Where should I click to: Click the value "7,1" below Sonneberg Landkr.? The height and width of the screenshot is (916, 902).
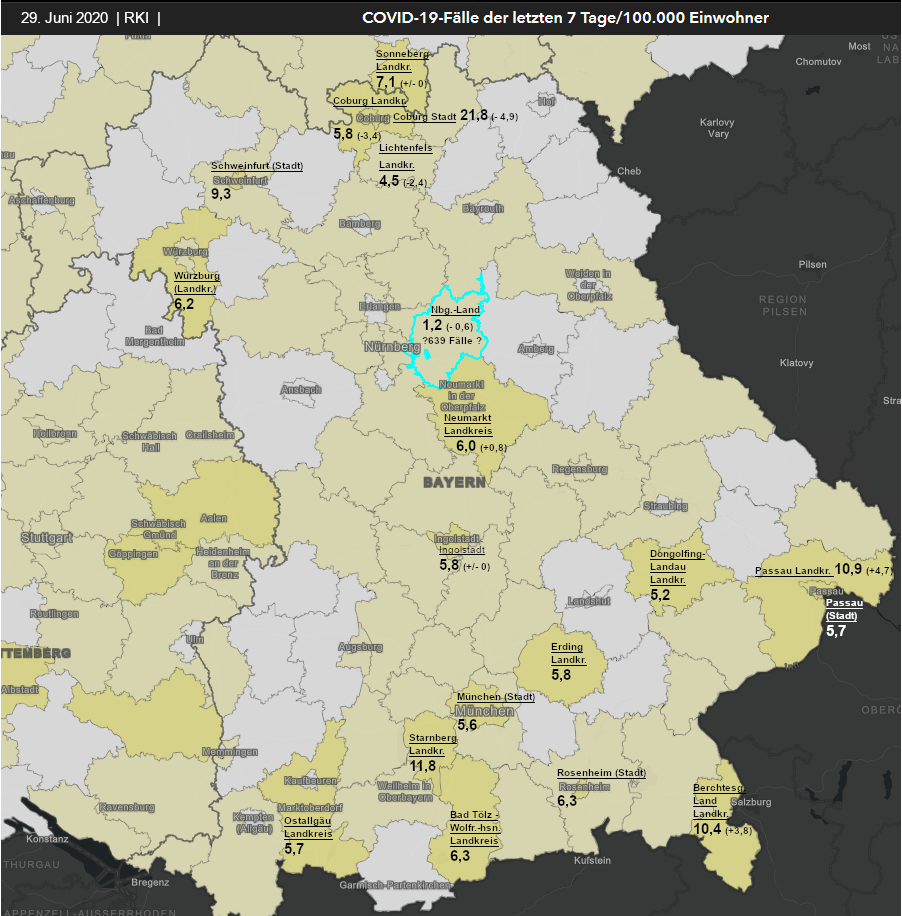pyautogui.click(x=386, y=82)
